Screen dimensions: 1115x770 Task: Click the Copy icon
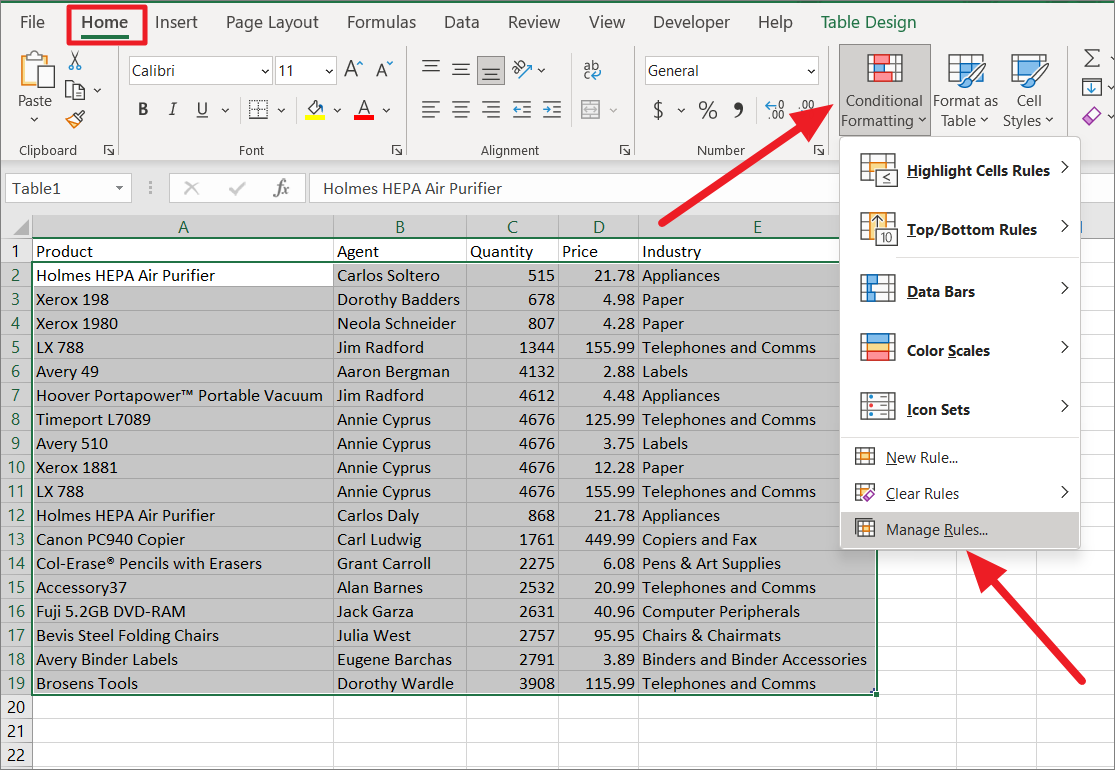pos(75,90)
